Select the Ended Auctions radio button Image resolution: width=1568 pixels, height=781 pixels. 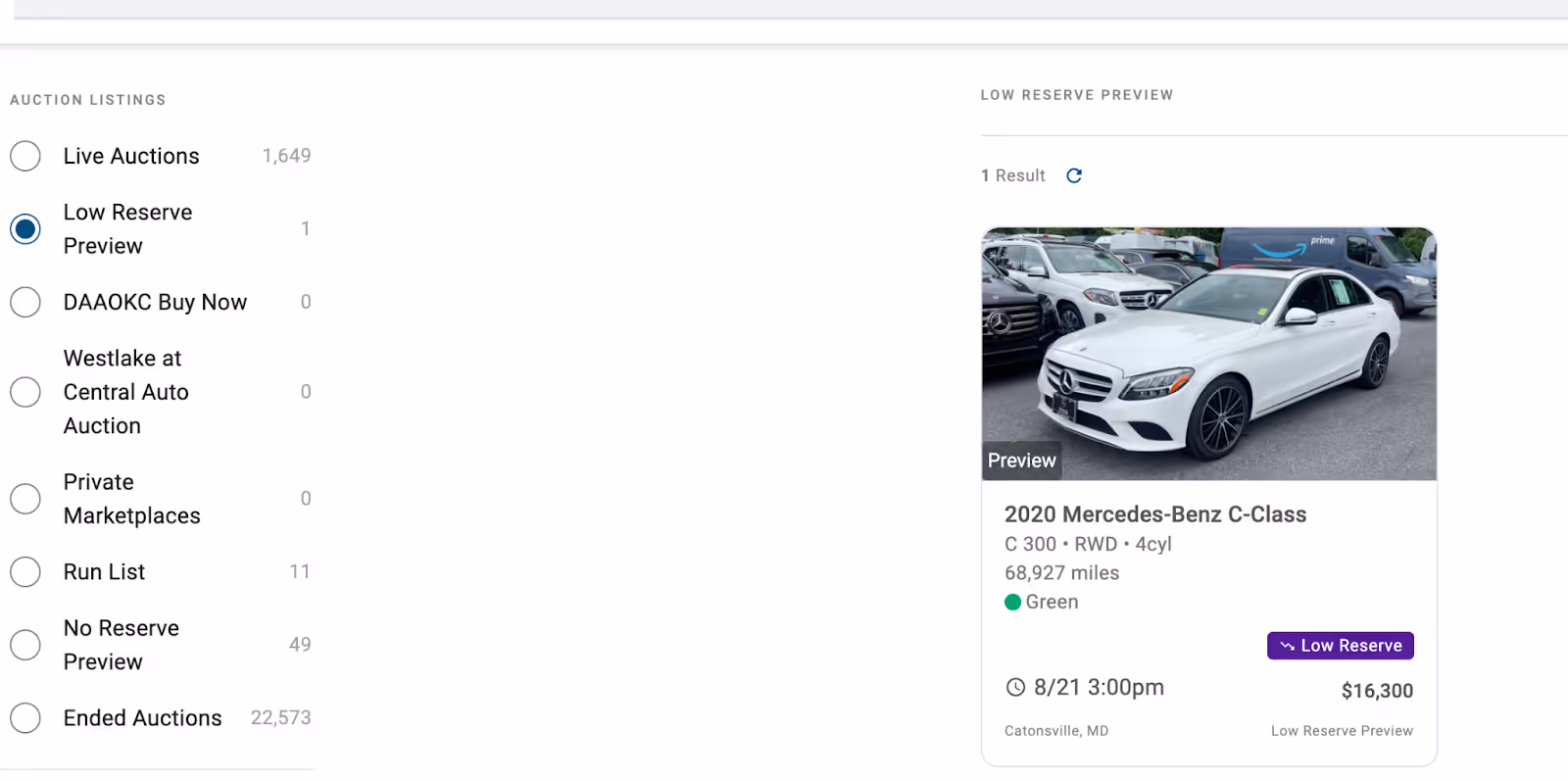click(25, 718)
